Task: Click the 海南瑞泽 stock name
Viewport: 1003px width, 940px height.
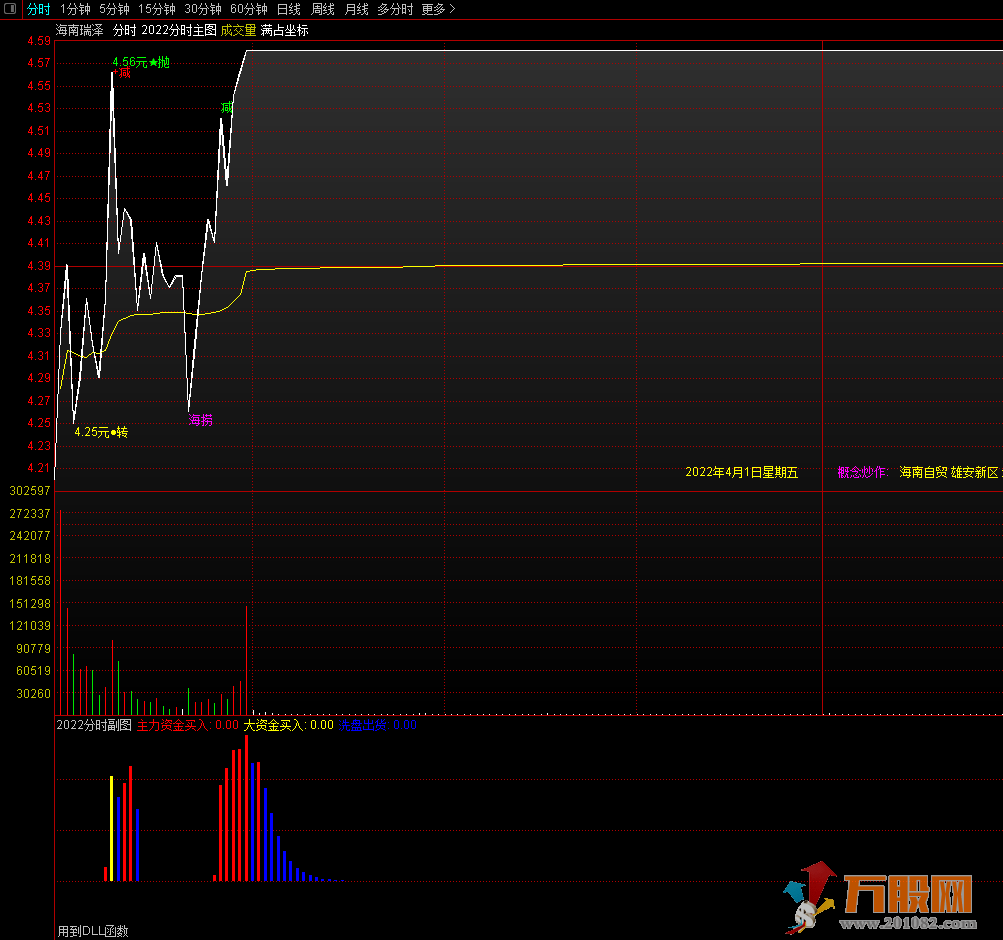Action: [x=79, y=30]
